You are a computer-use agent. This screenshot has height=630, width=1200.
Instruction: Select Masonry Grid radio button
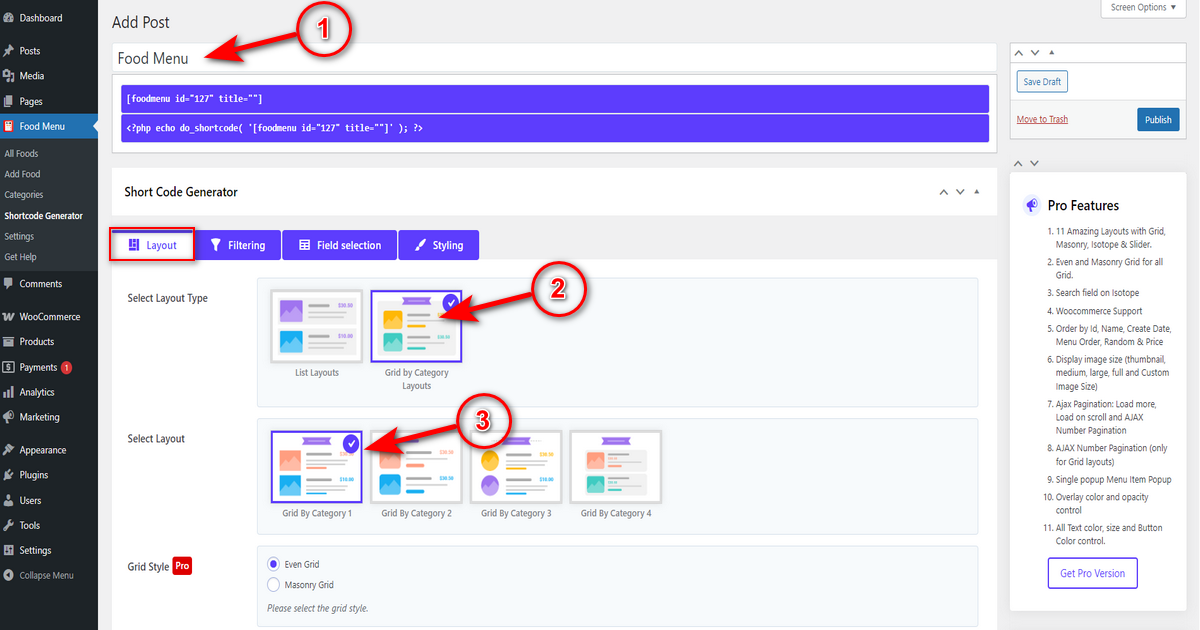[273, 584]
